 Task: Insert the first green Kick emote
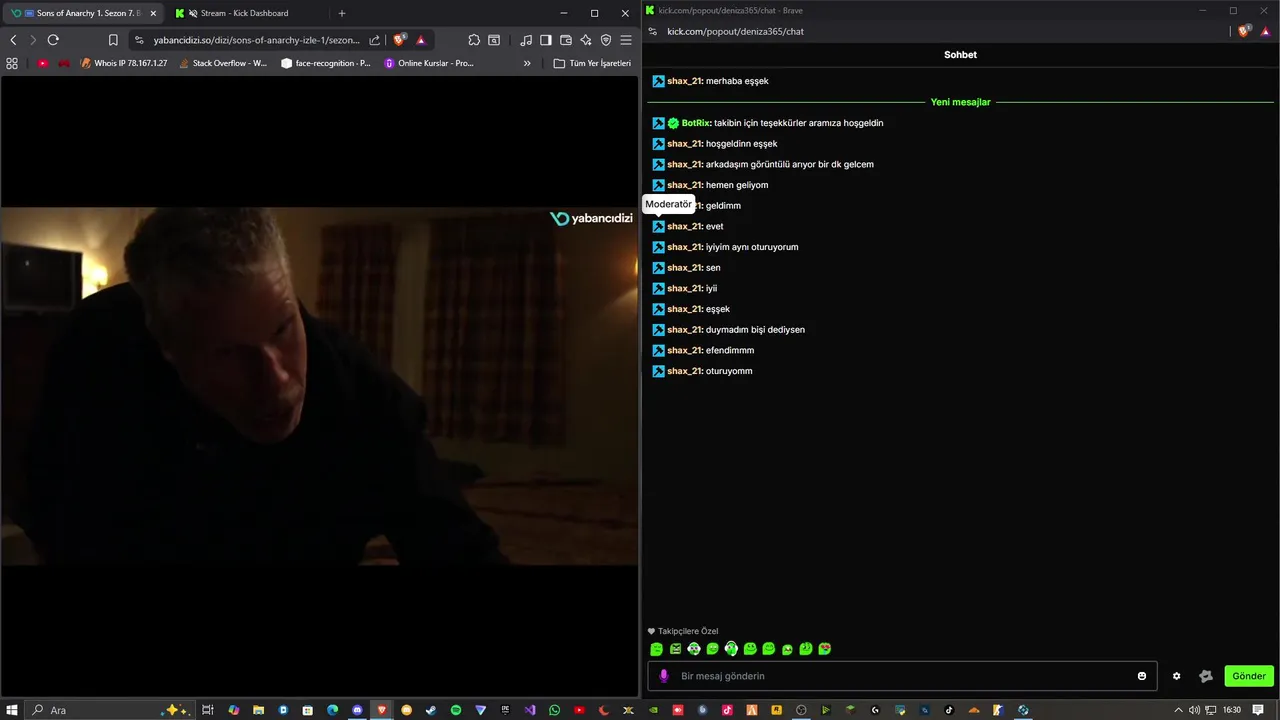656,649
